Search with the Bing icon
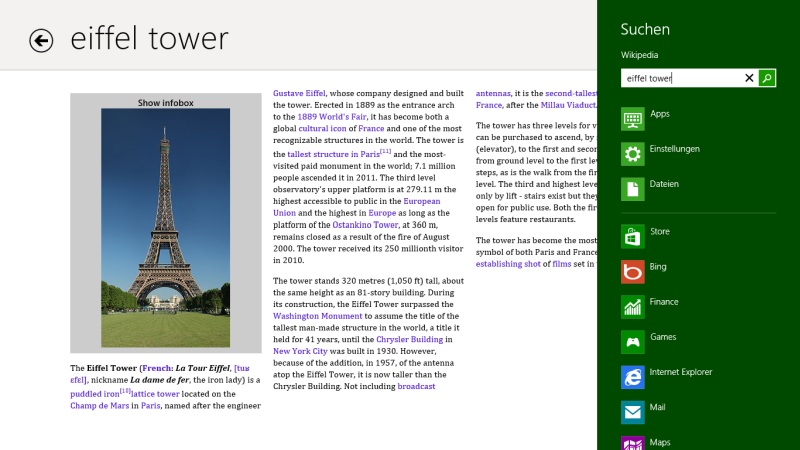Viewport: 800px width, 450px height. [x=633, y=272]
